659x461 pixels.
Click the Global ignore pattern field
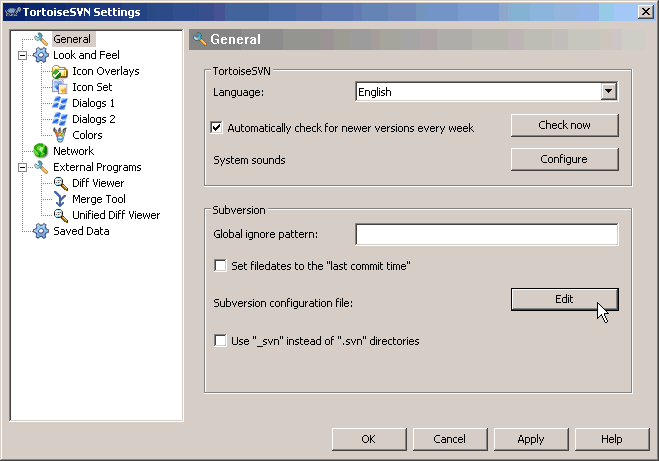(487, 234)
